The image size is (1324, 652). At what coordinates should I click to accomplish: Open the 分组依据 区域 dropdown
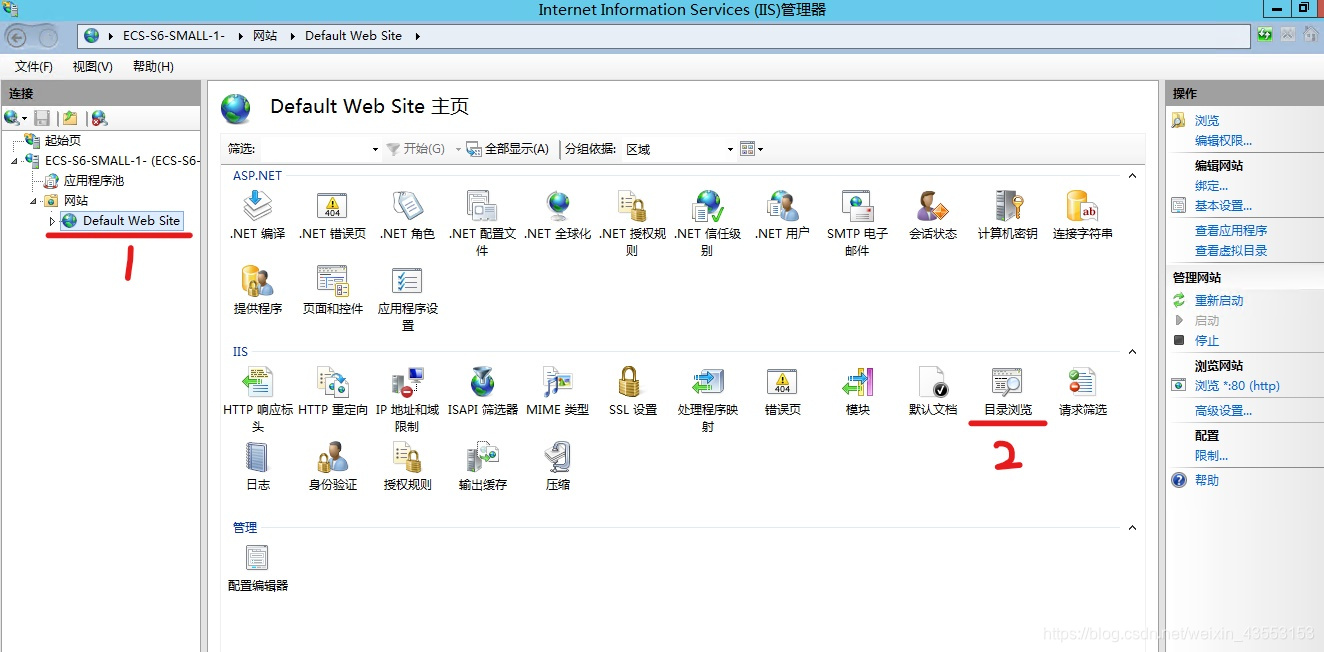(679, 149)
